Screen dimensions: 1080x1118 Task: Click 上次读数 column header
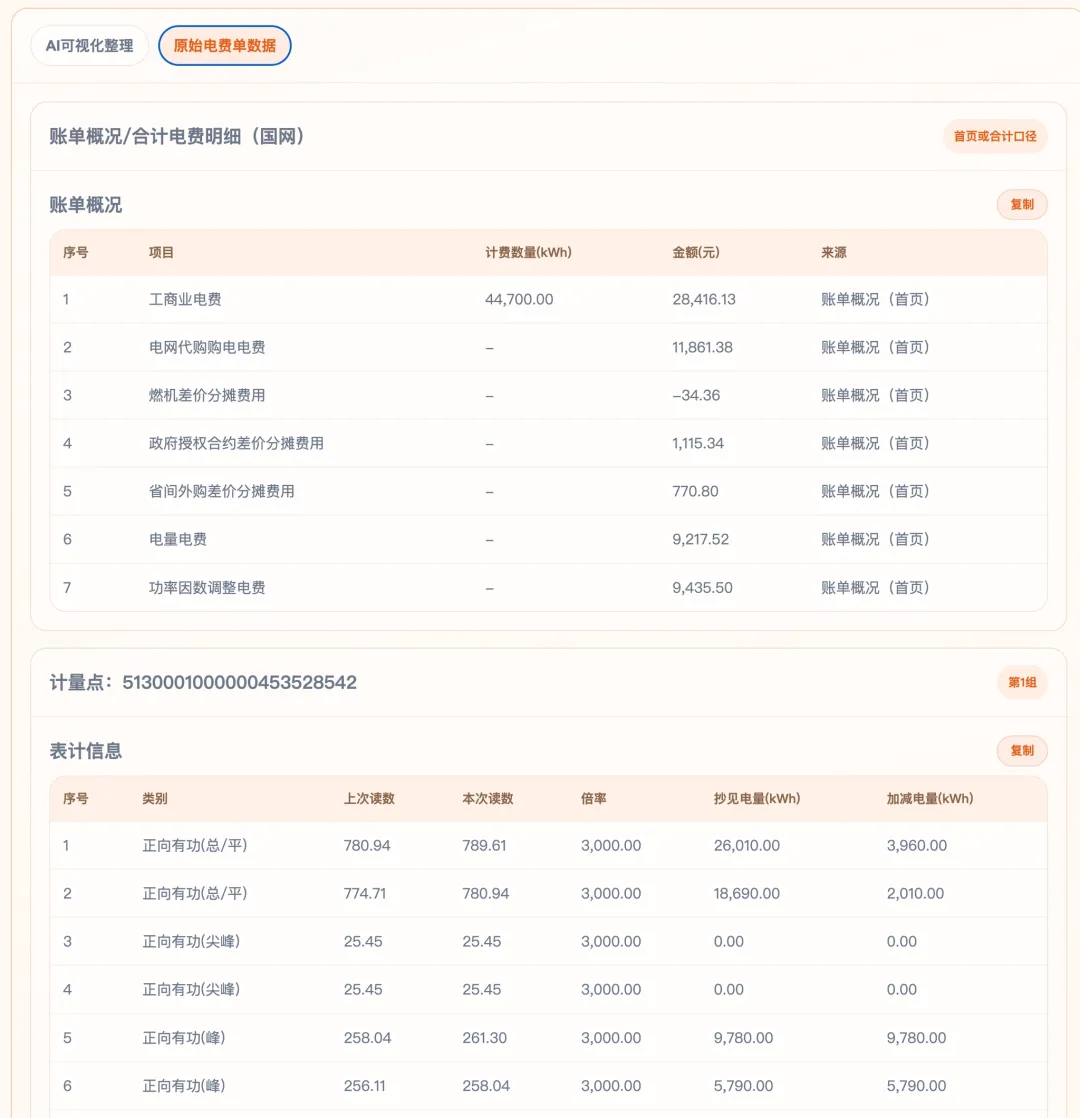point(369,799)
